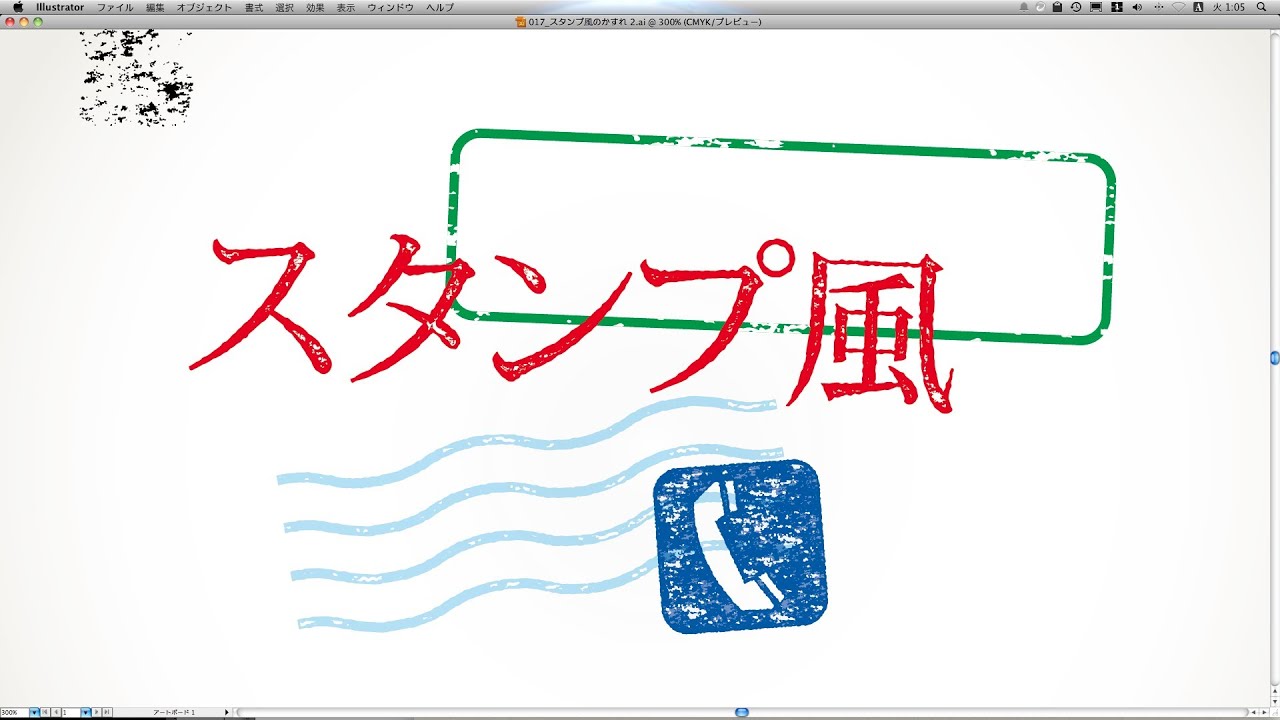Go to the first artboard button
Image resolution: width=1280 pixels, height=720 pixels.
[45, 712]
